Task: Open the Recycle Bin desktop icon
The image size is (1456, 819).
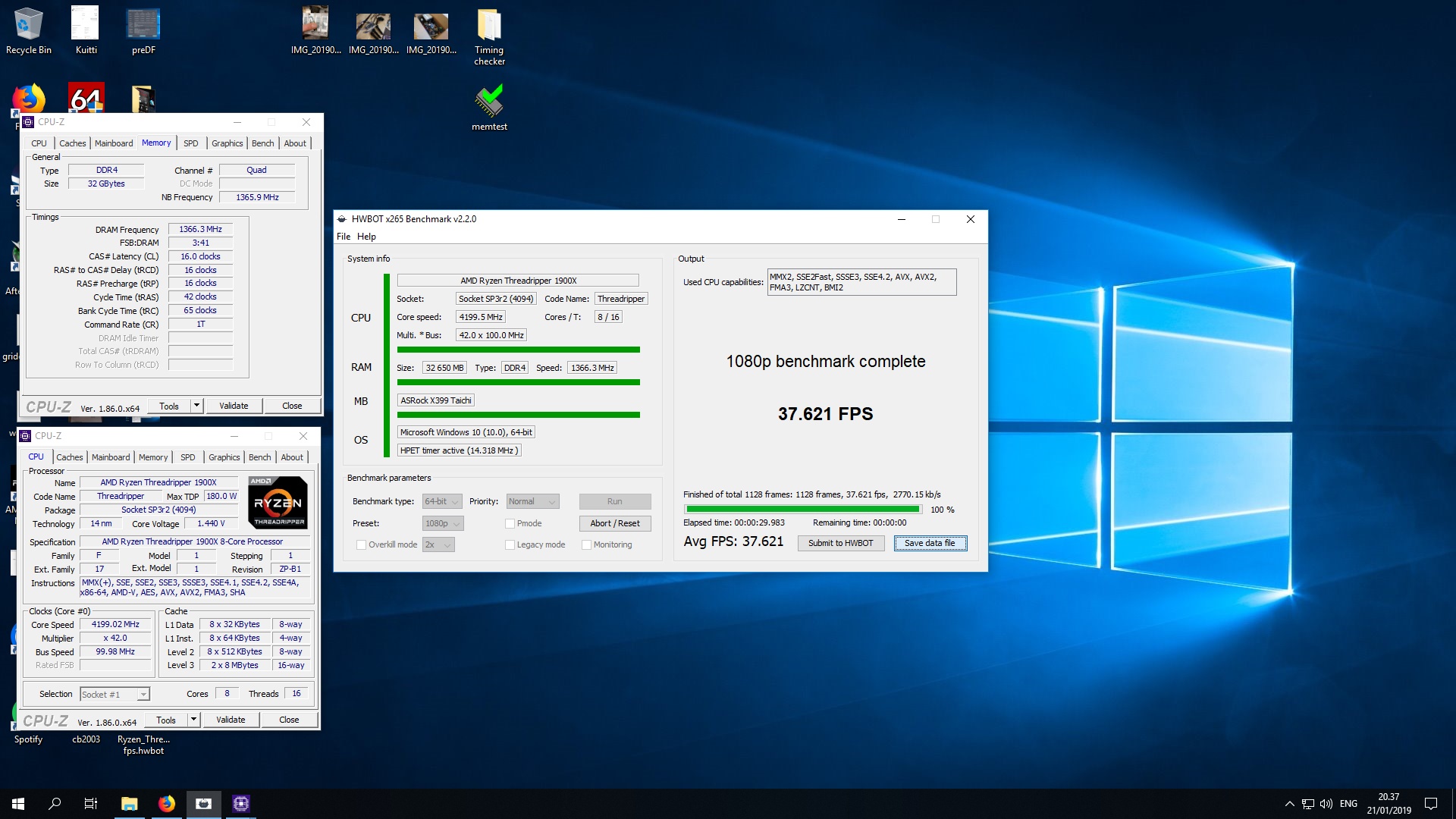Action: coord(29,30)
